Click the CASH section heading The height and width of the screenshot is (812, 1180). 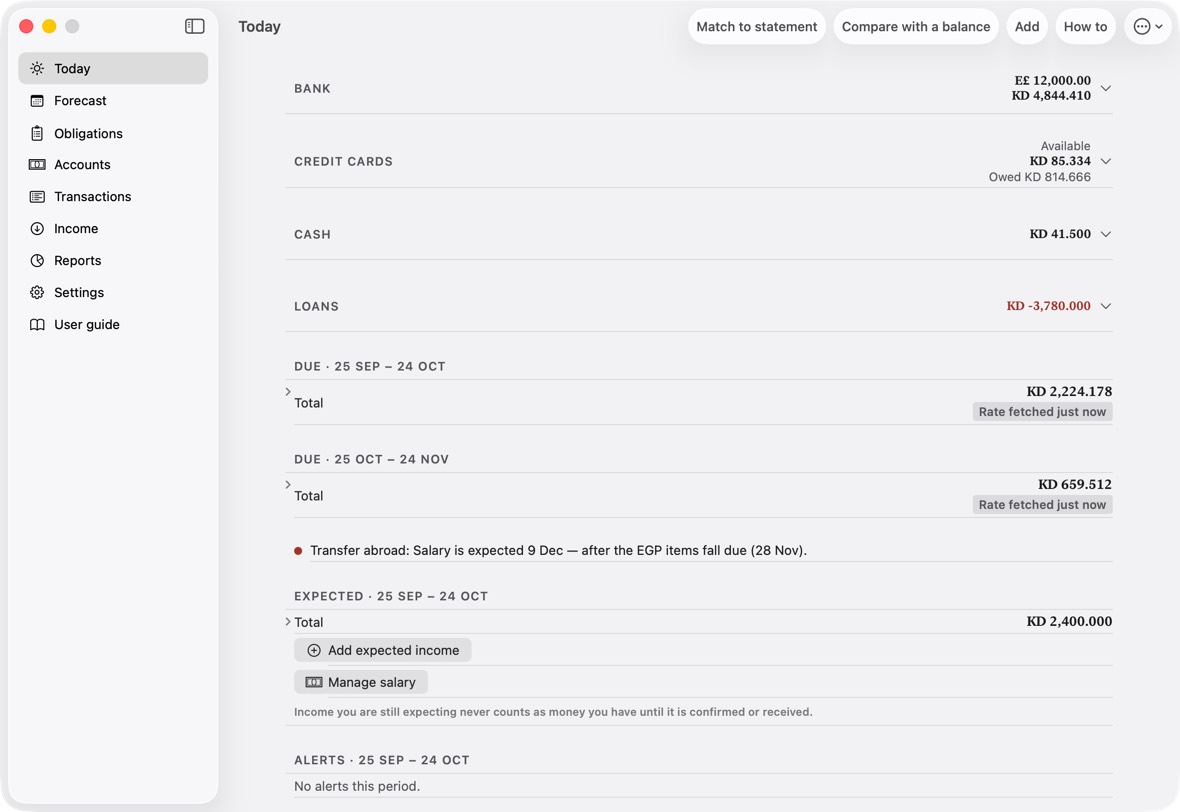click(x=312, y=235)
